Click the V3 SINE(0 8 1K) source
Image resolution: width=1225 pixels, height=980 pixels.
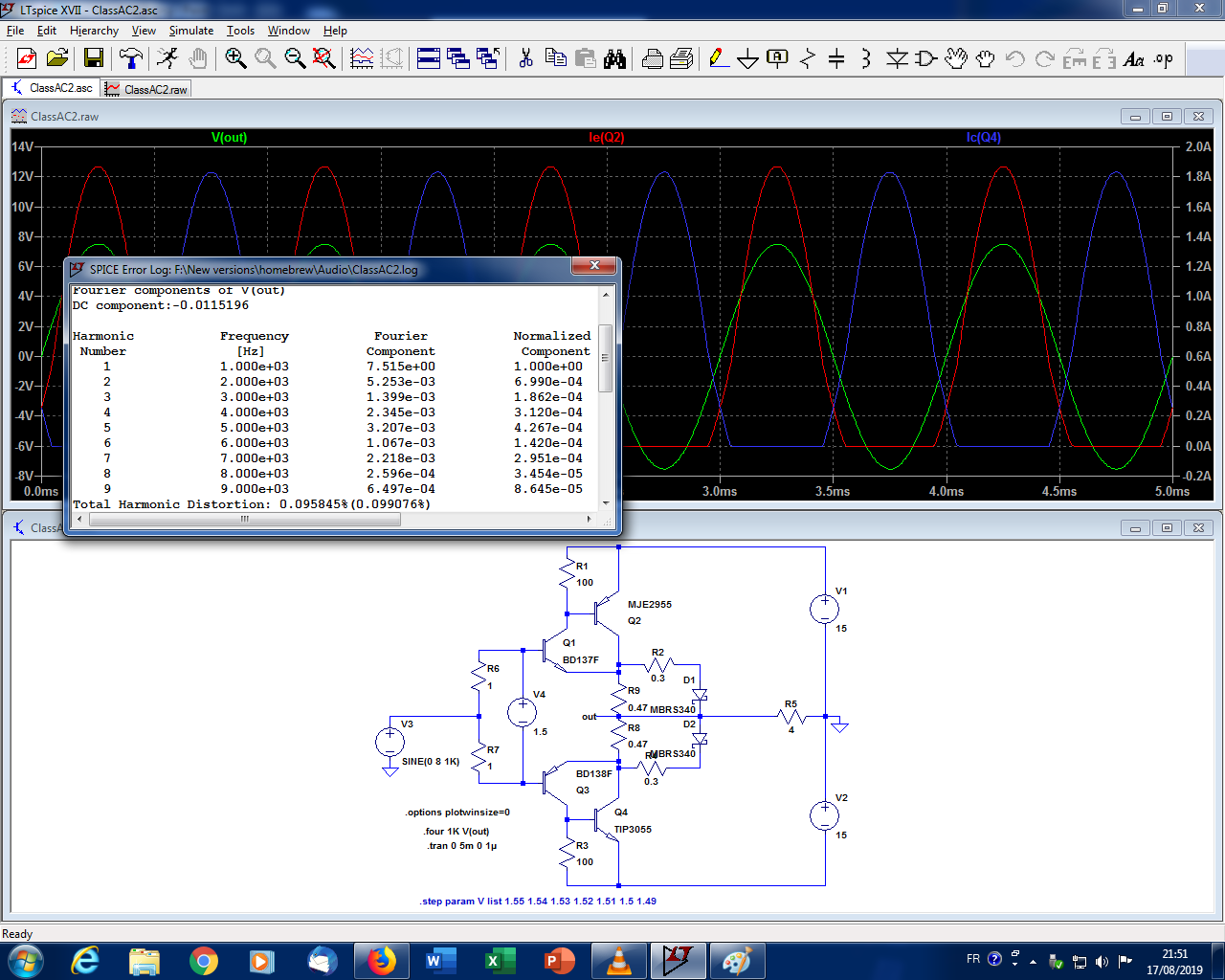pos(390,742)
